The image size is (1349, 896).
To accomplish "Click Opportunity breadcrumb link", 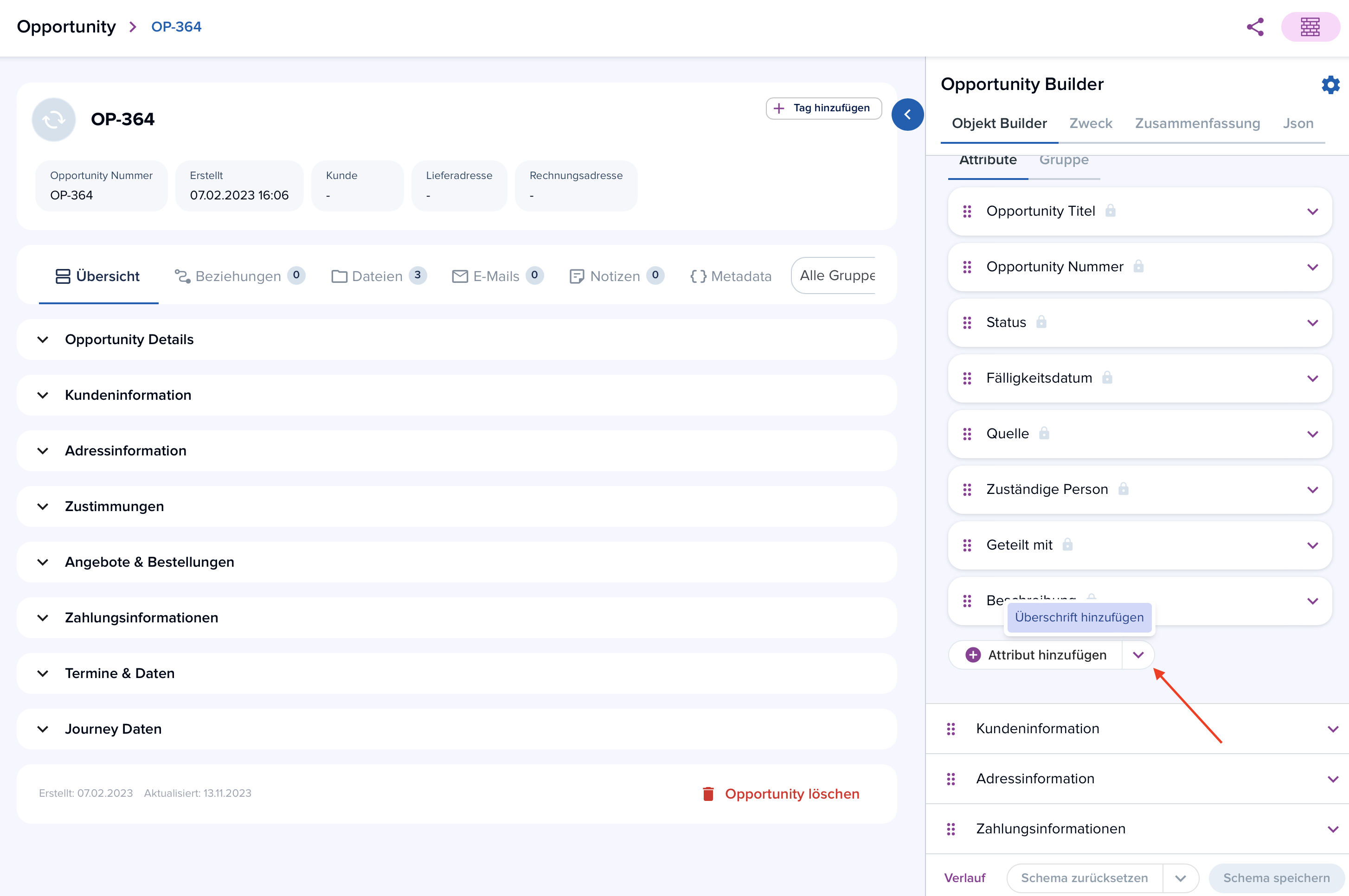I will (x=66, y=27).
